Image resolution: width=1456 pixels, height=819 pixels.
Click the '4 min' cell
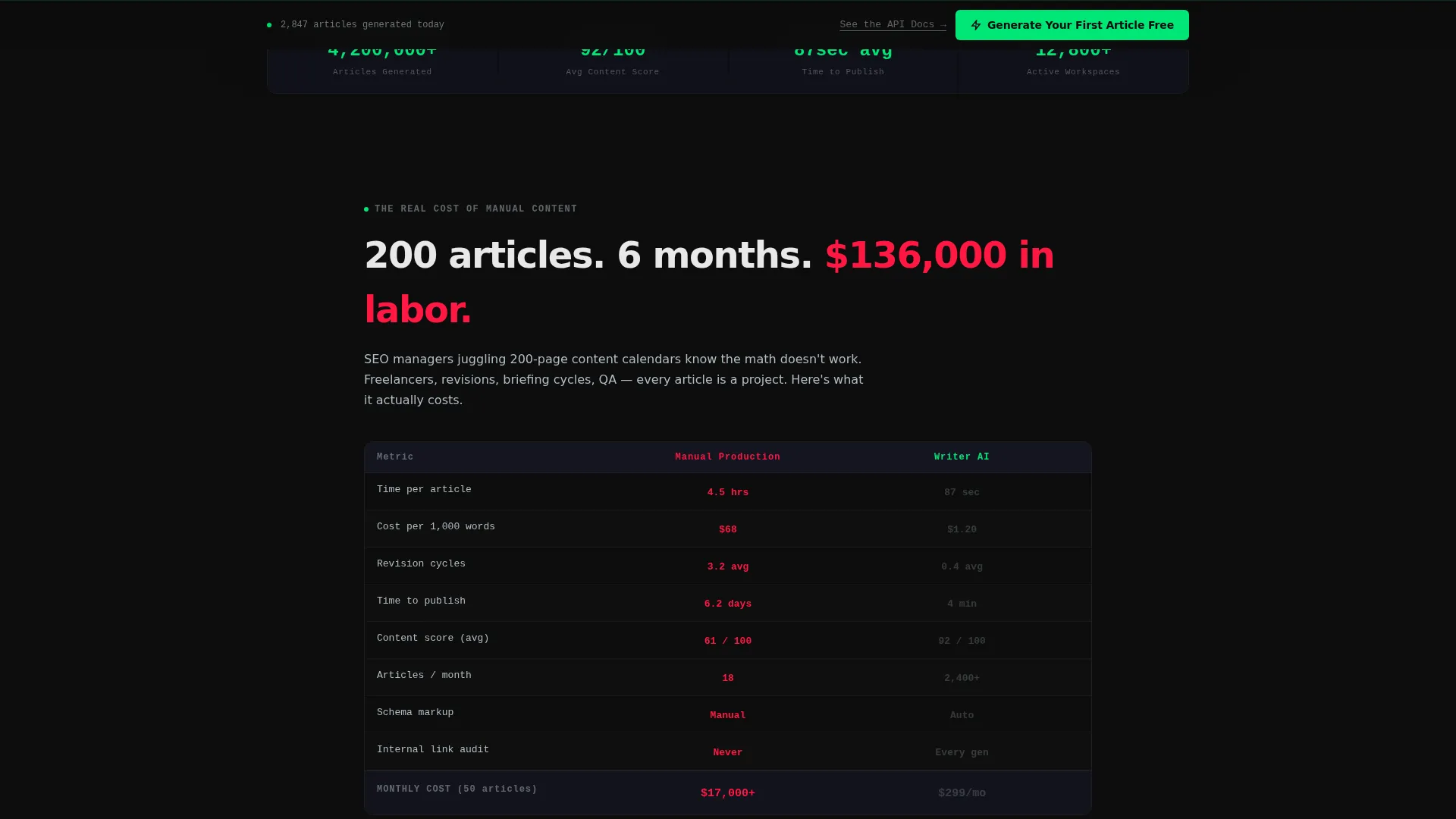tap(962, 604)
